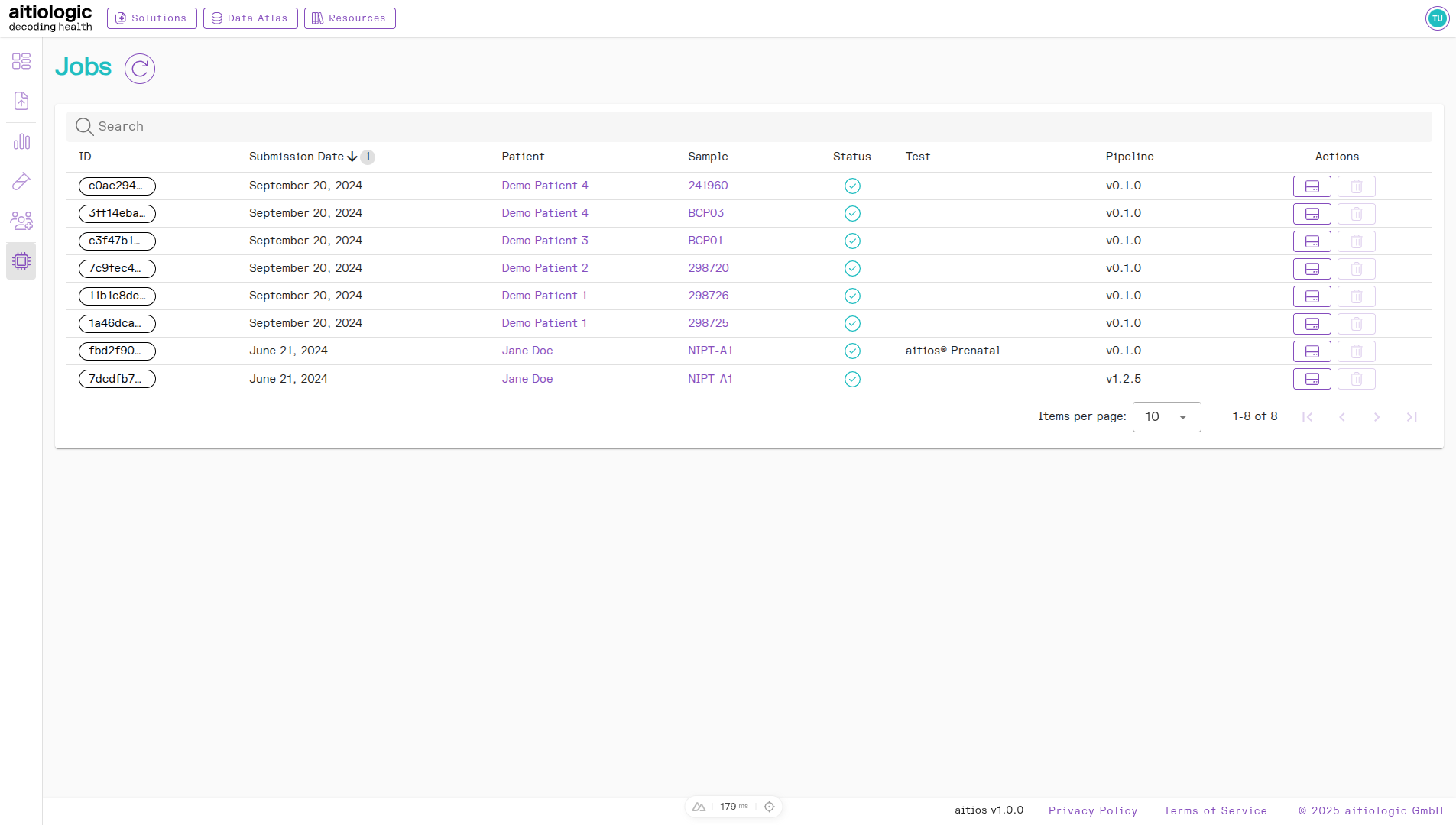The image size is (1456, 825).
Task: Select the Jobs chip sidebar icon
Action: click(x=21, y=261)
